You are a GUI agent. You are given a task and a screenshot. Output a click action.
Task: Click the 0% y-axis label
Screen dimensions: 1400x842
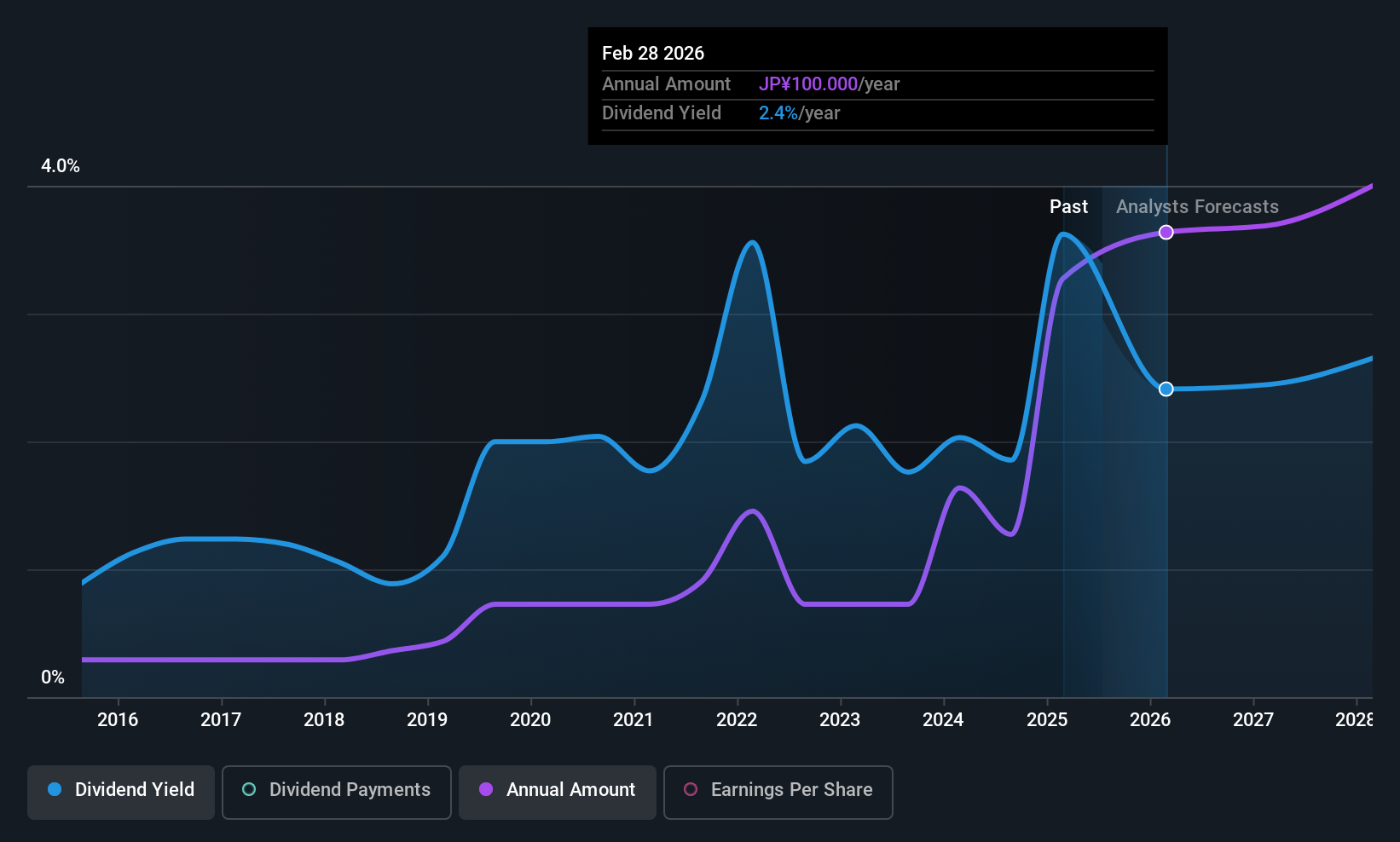point(53,678)
